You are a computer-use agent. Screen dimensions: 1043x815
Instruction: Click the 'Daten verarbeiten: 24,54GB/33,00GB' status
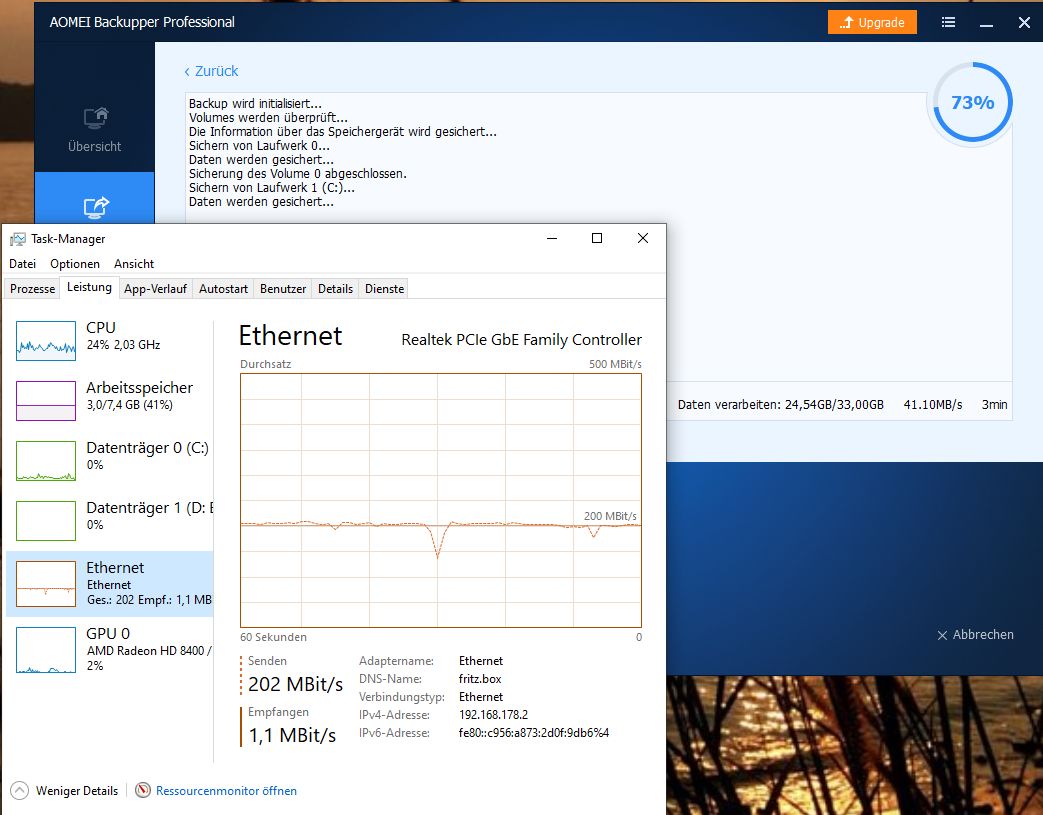pos(780,405)
